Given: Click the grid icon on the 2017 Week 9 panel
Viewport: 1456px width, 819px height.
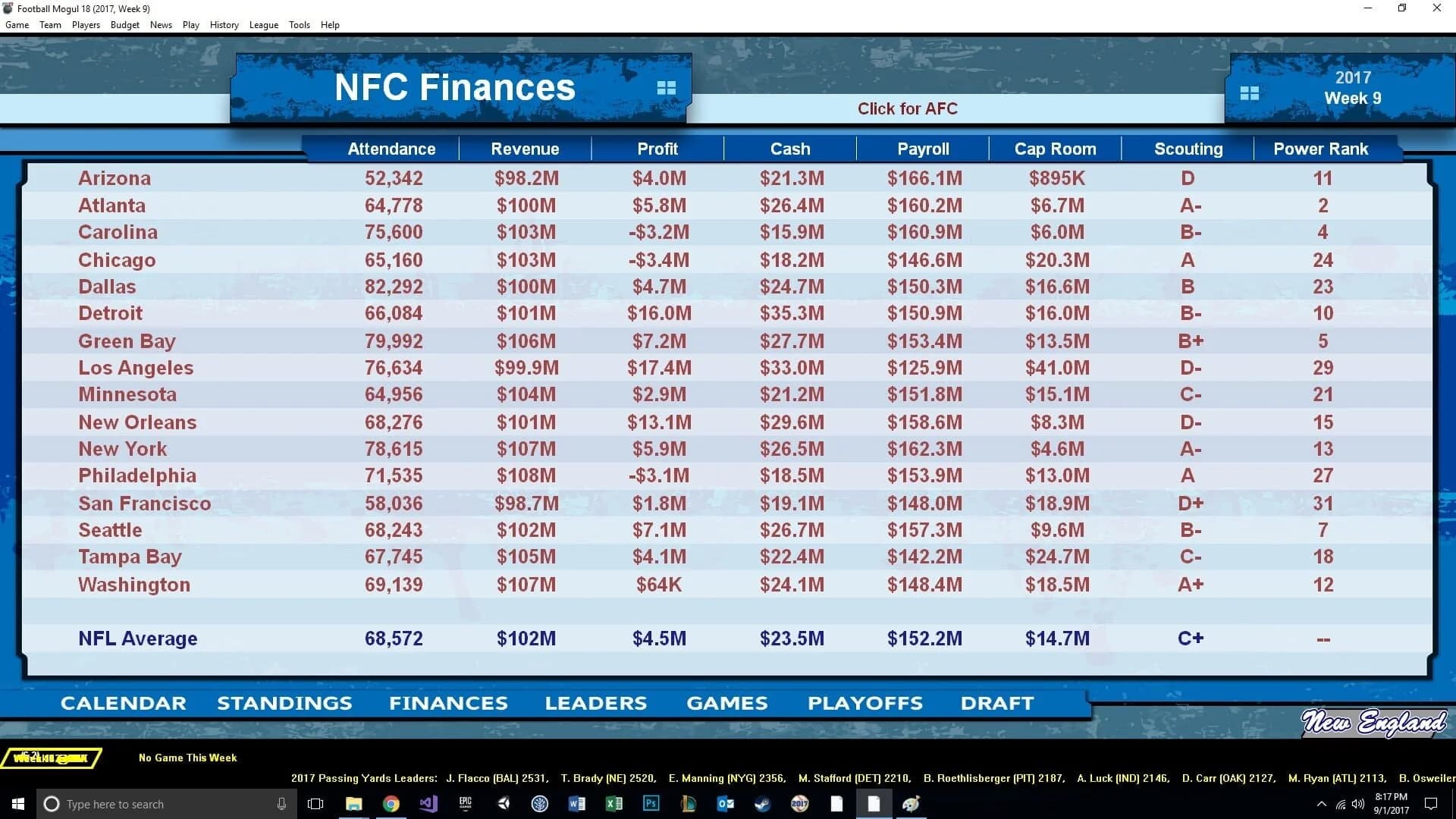Looking at the screenshot, I should pyautogui.click(x=1250, y=93).
